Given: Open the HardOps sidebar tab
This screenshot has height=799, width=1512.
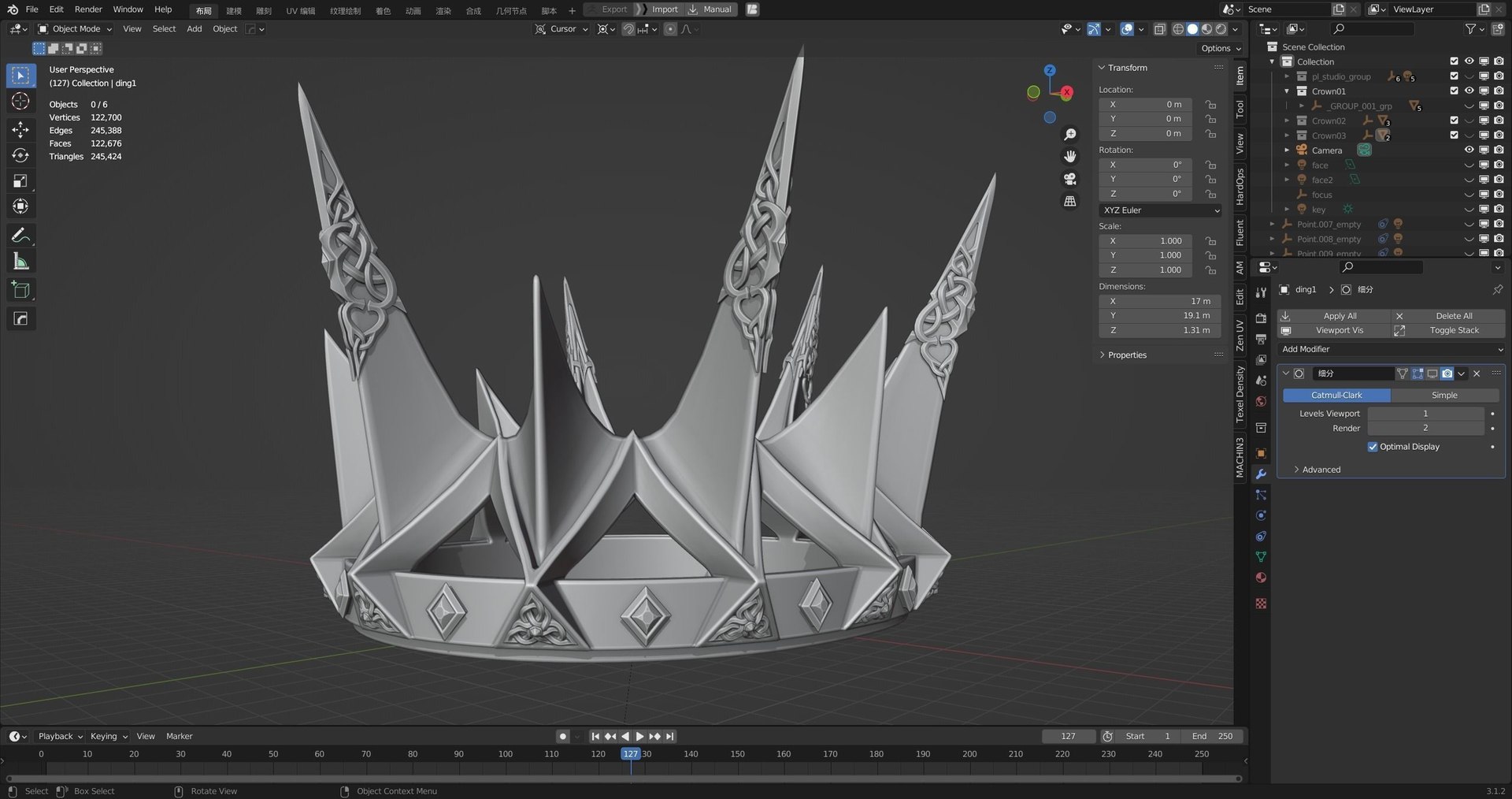Looking at the screenshot, I should pos(1240,187).
